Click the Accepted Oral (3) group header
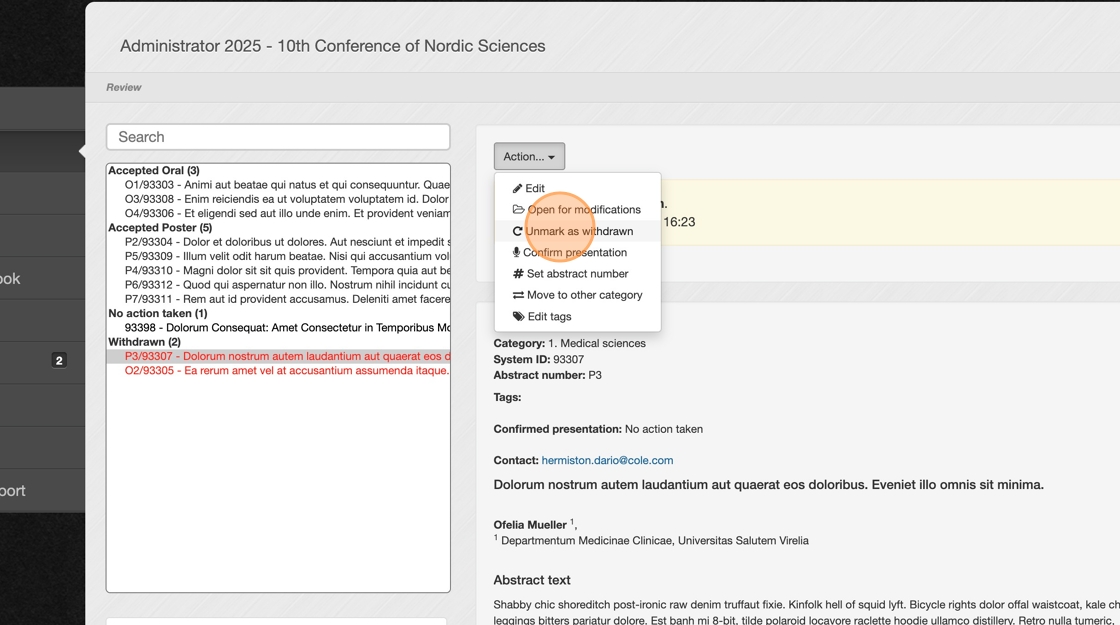 154,171
